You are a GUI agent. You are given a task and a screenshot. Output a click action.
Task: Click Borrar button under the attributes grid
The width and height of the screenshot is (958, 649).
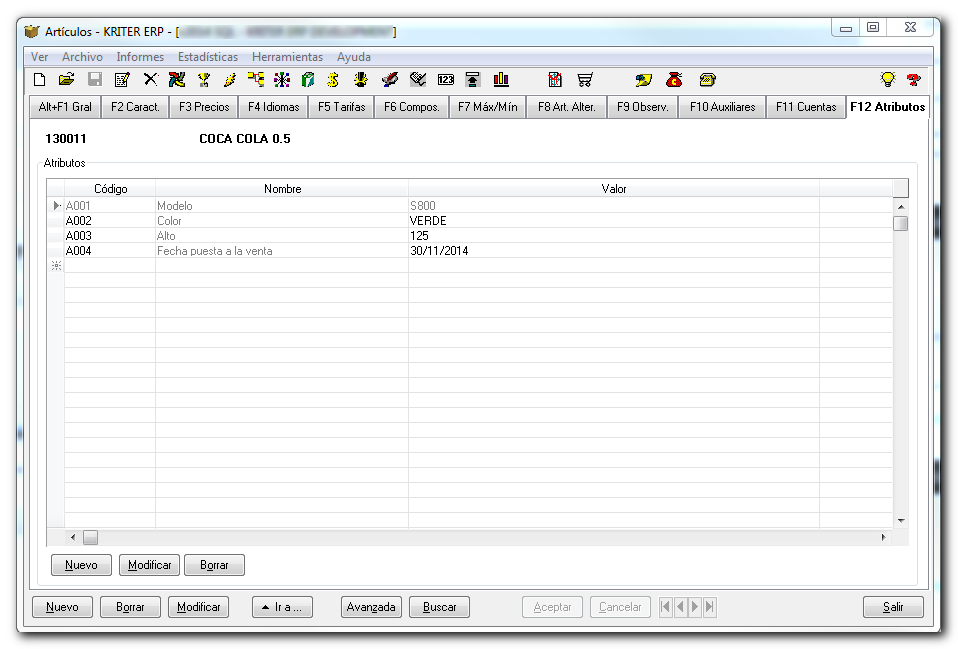point(214,565)
